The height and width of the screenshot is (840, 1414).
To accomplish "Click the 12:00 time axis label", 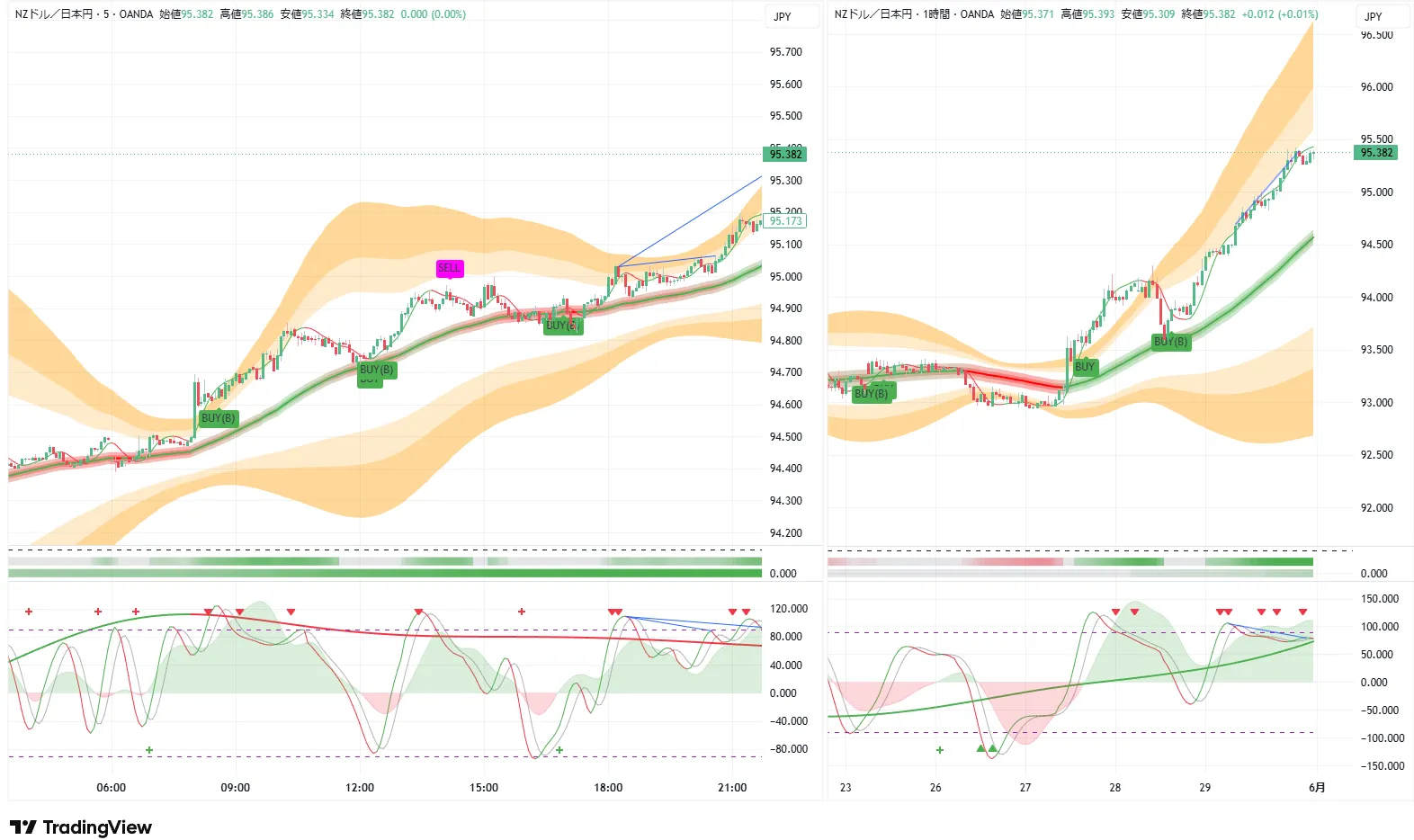I will pyautogui.click(x=360, y=788).
